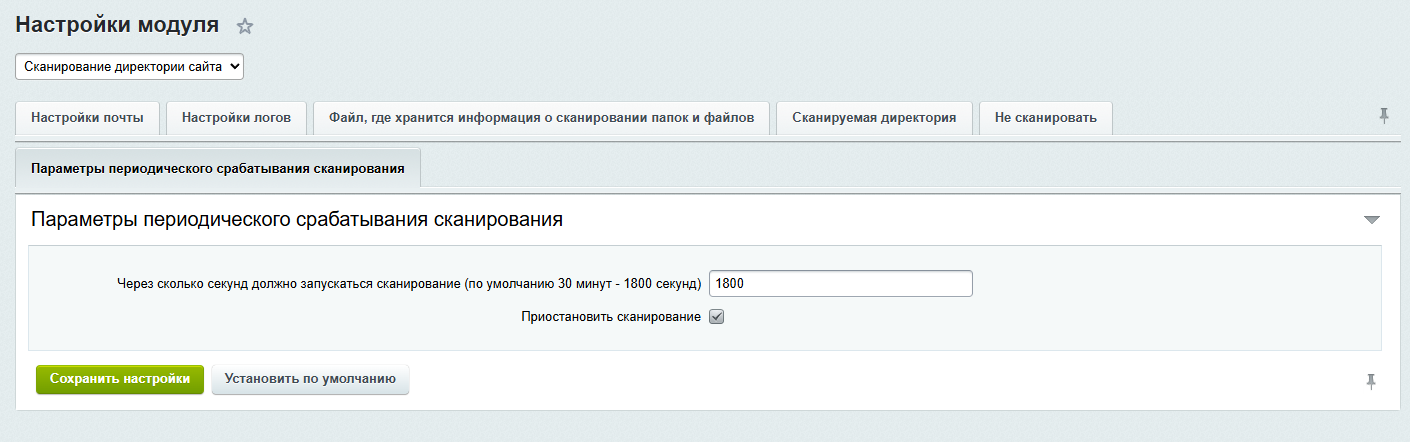Focus the scan interval field containing 1800
The height and width of the screenshot is (442, 1410).
pyautogui.click(x=840, y=284)
